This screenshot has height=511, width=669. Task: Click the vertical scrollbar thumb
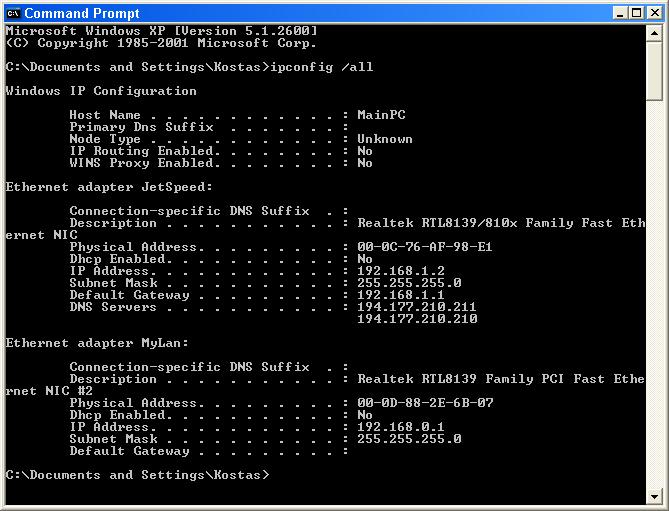coord(654,70)
